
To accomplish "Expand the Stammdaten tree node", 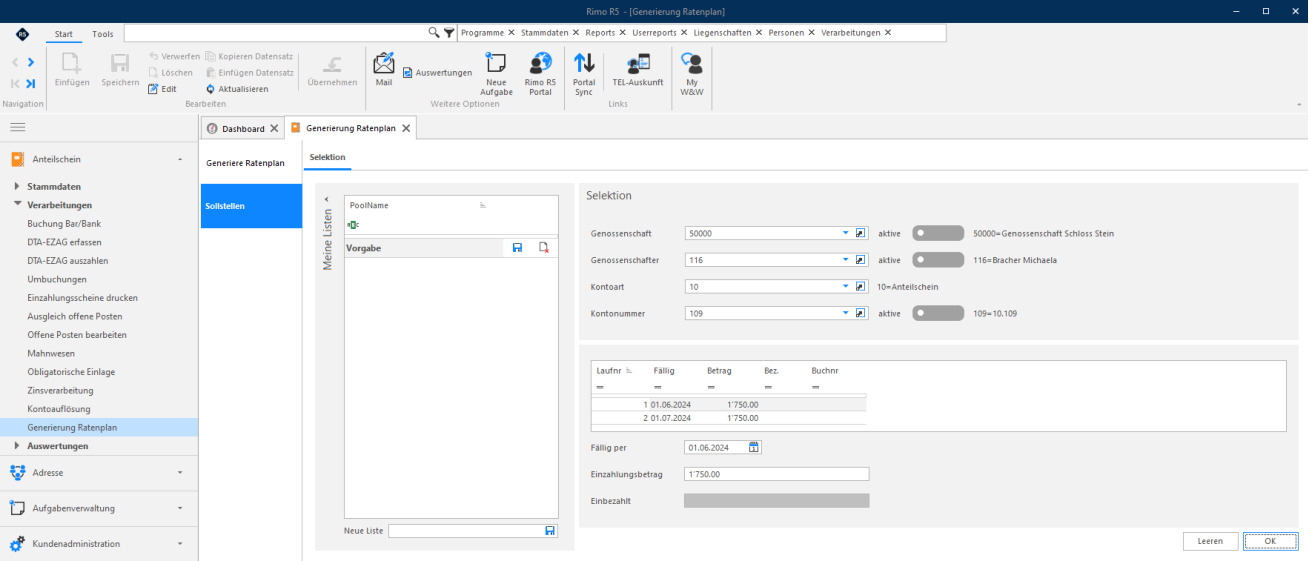I will [x=17, y=187].
